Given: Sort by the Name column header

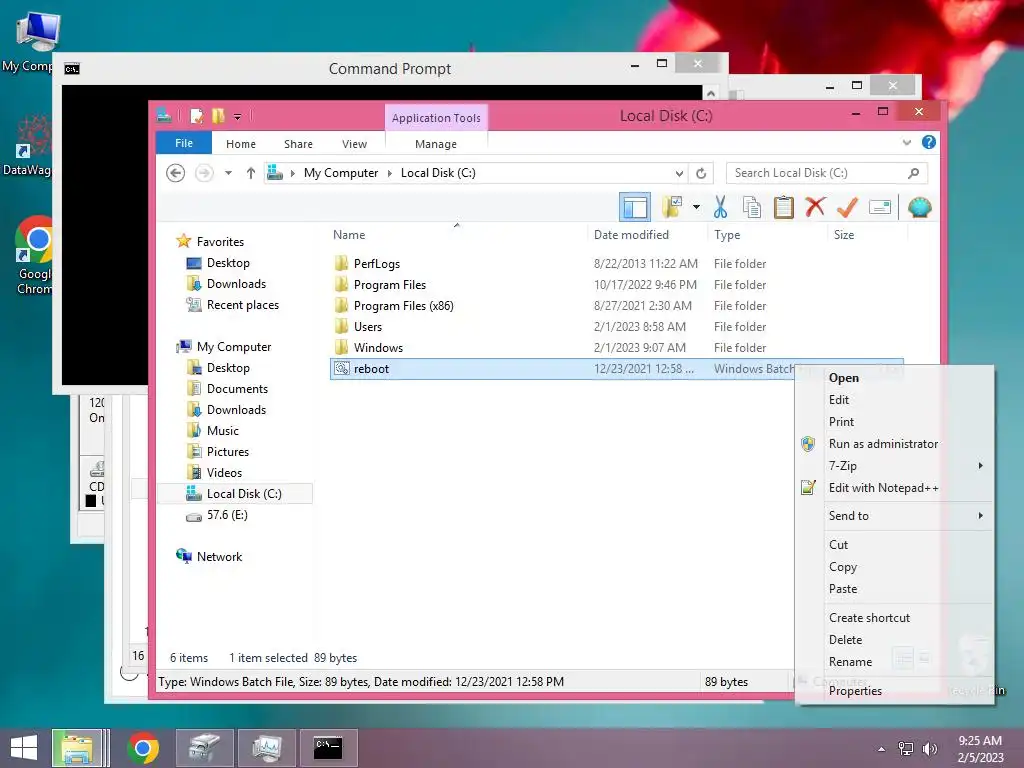Looking at the screenshot, I should 456,234.
